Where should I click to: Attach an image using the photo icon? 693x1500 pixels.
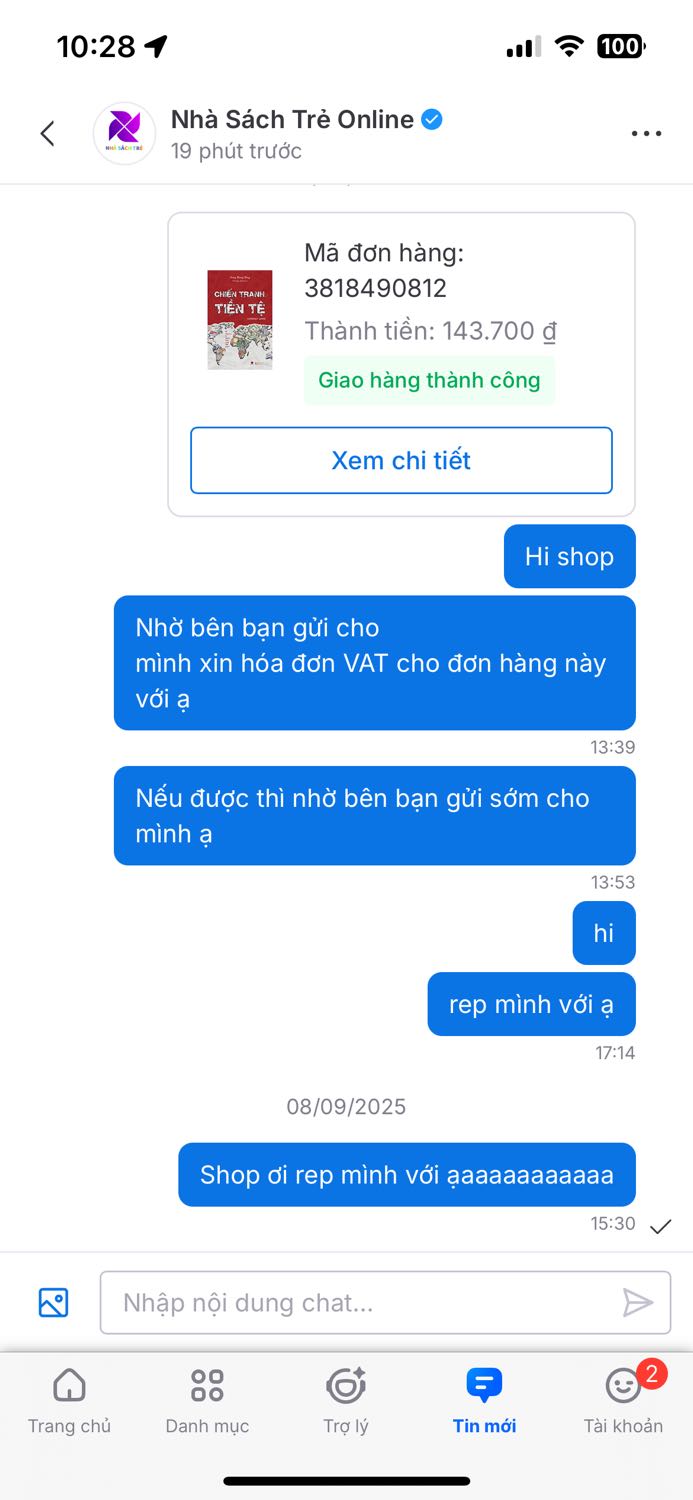pos(53,1303)
